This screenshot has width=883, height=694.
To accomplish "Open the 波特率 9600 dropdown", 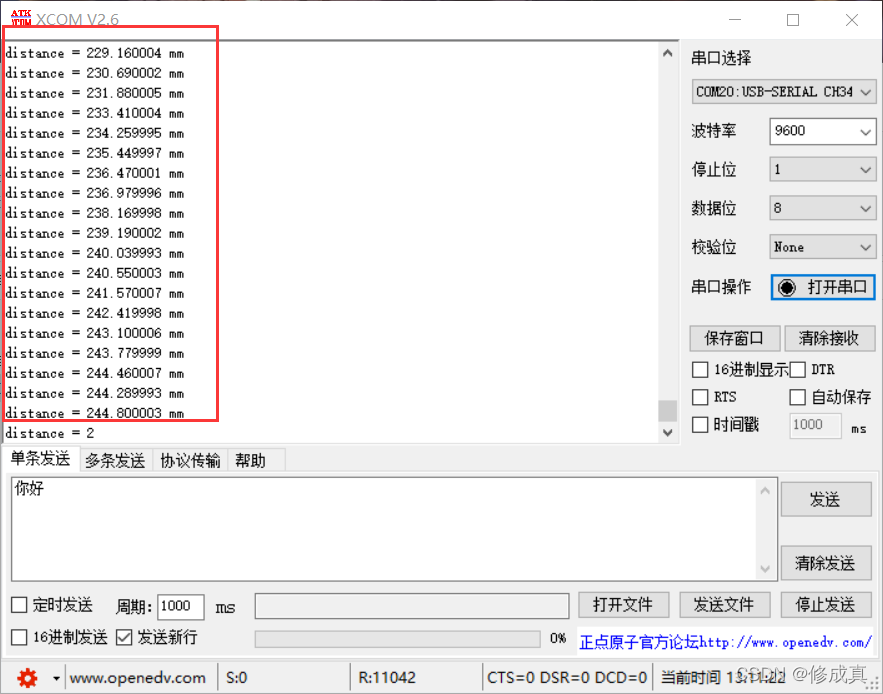I will coord(823,131).
